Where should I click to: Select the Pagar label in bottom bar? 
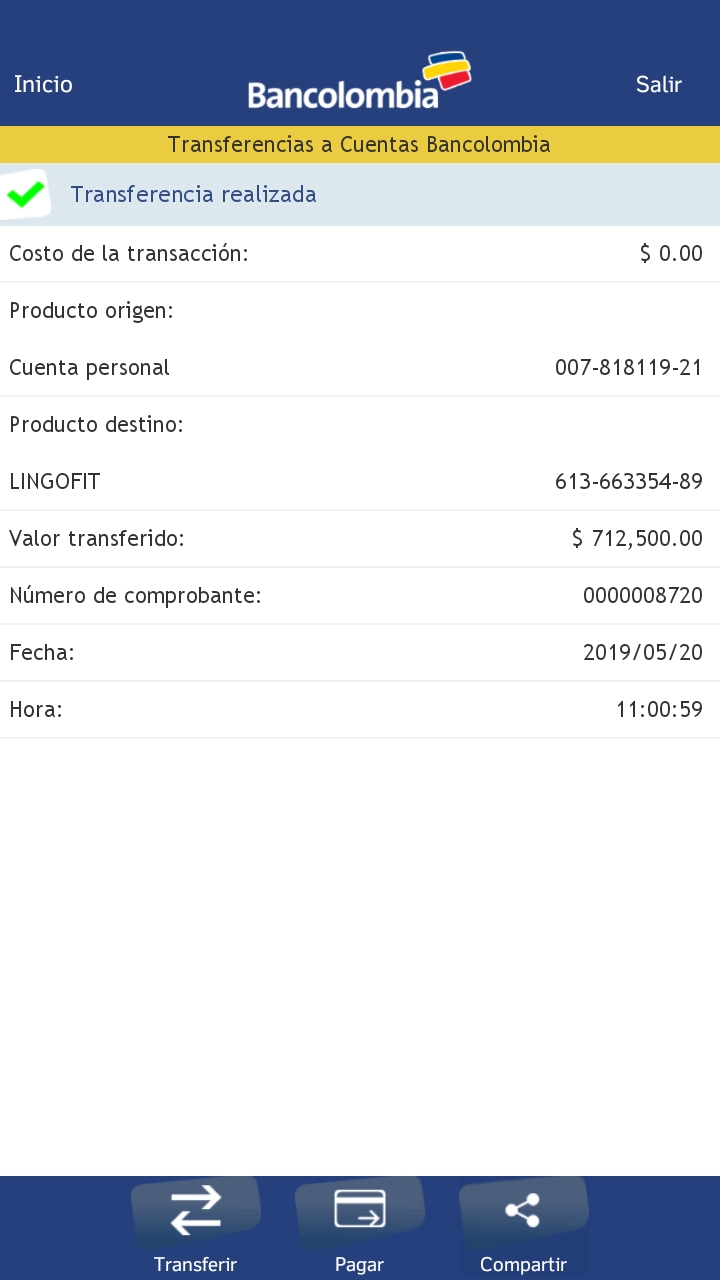click(x=360, y=1265)
